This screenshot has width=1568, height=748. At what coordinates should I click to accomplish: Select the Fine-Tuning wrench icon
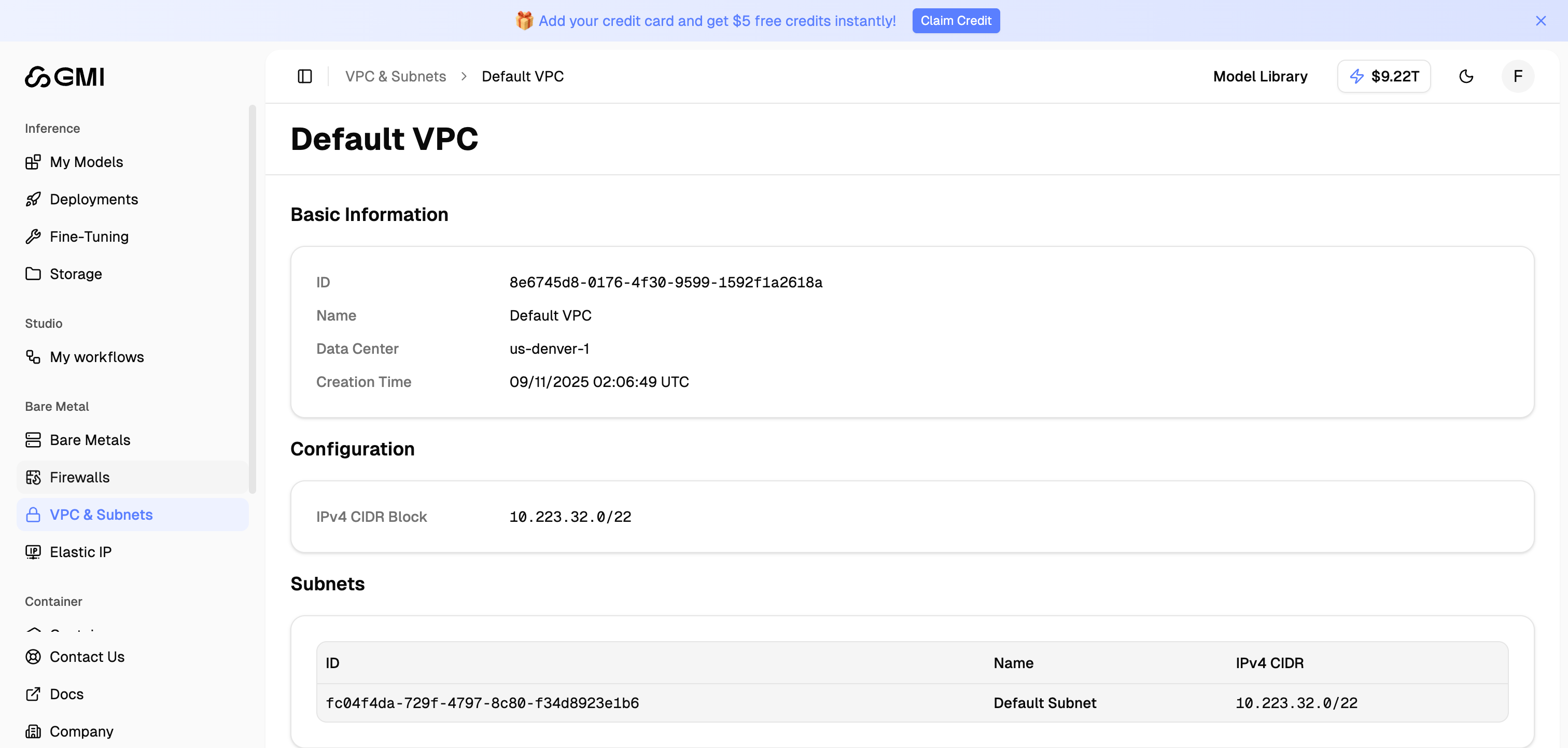pos(34,237)
